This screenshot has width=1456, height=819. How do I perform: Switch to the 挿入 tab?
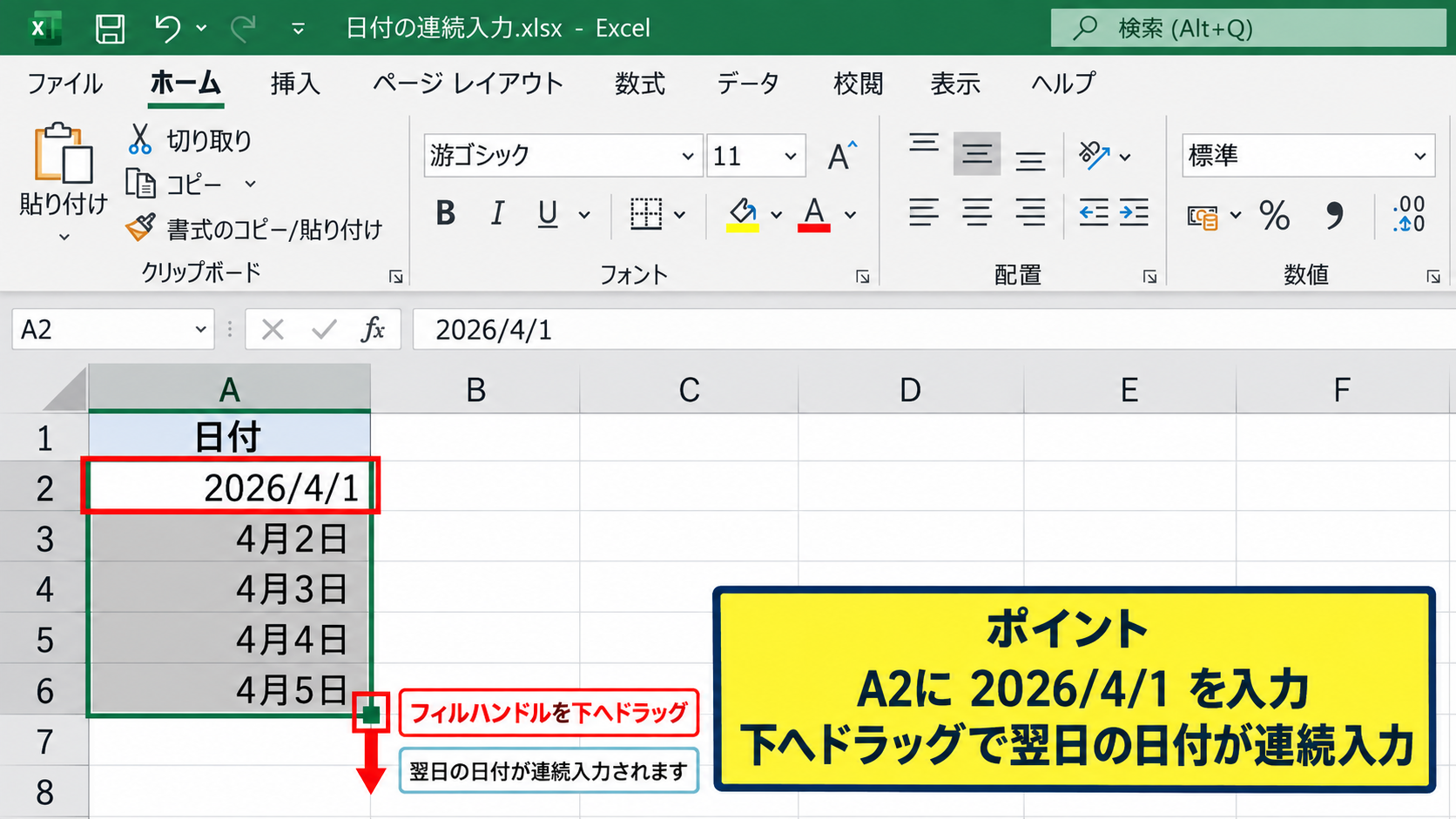(x=295, y=84)
